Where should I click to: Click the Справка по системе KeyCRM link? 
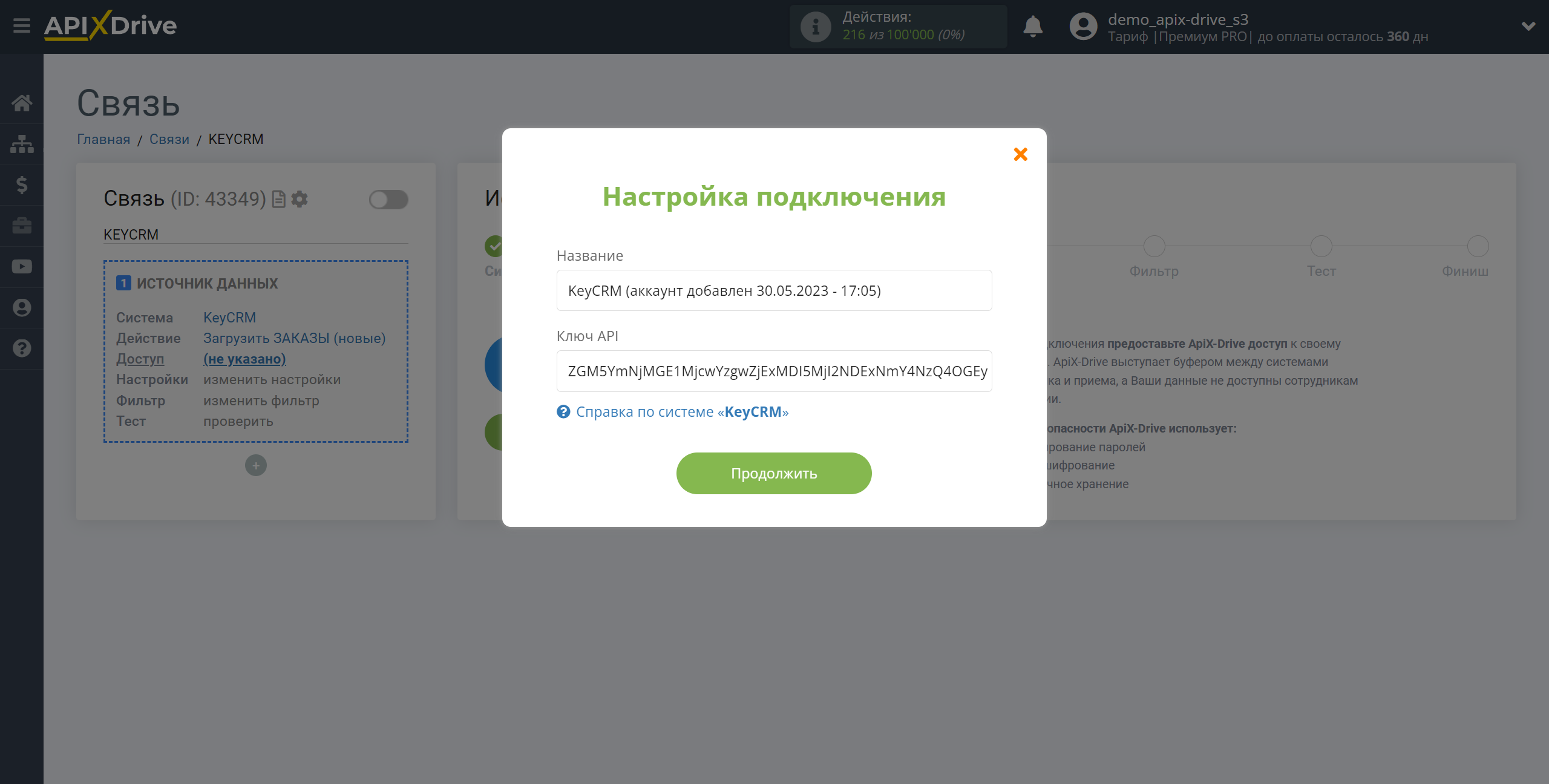click(683, 411)
